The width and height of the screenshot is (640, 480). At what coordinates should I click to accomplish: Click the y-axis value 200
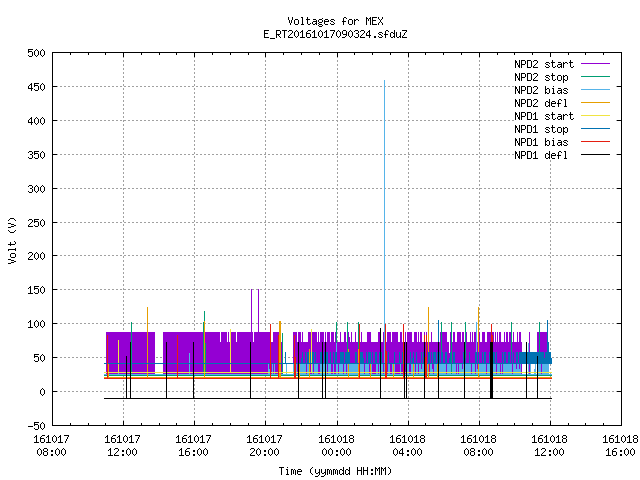click(x=36, y=256)
